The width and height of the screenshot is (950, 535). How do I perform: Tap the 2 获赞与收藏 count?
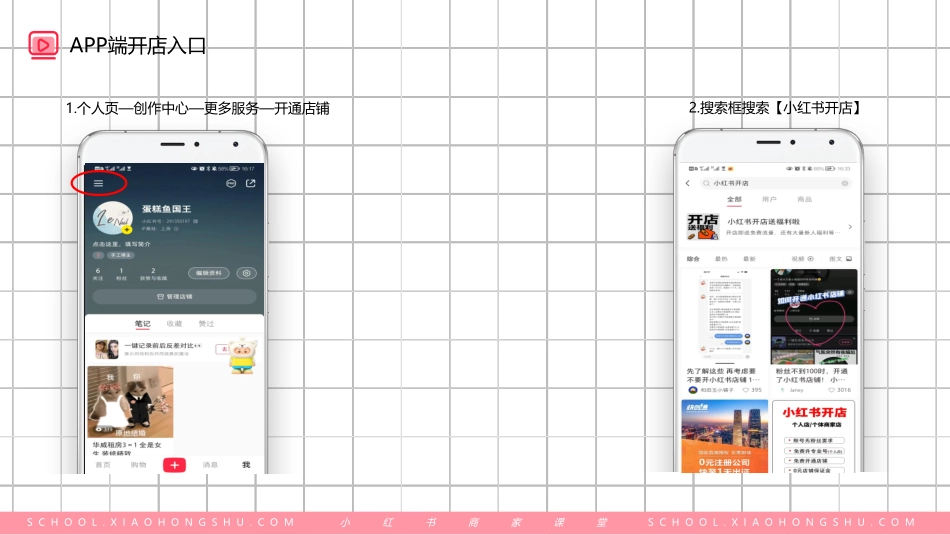(153, 274)
